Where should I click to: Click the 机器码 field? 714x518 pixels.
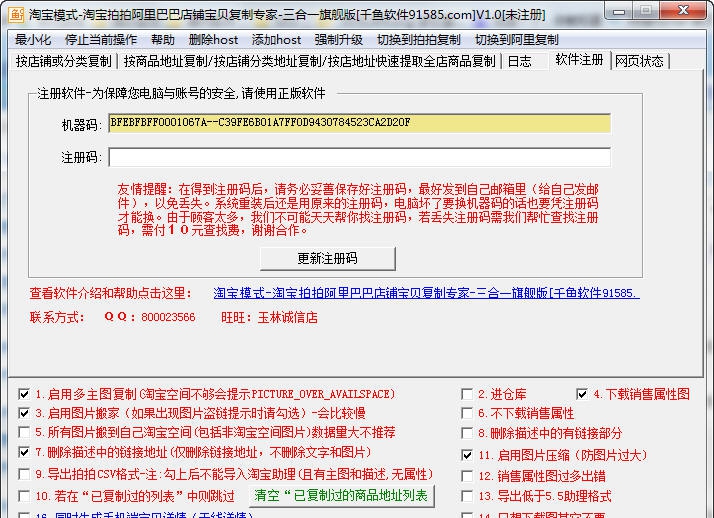[x=359, y=123]
